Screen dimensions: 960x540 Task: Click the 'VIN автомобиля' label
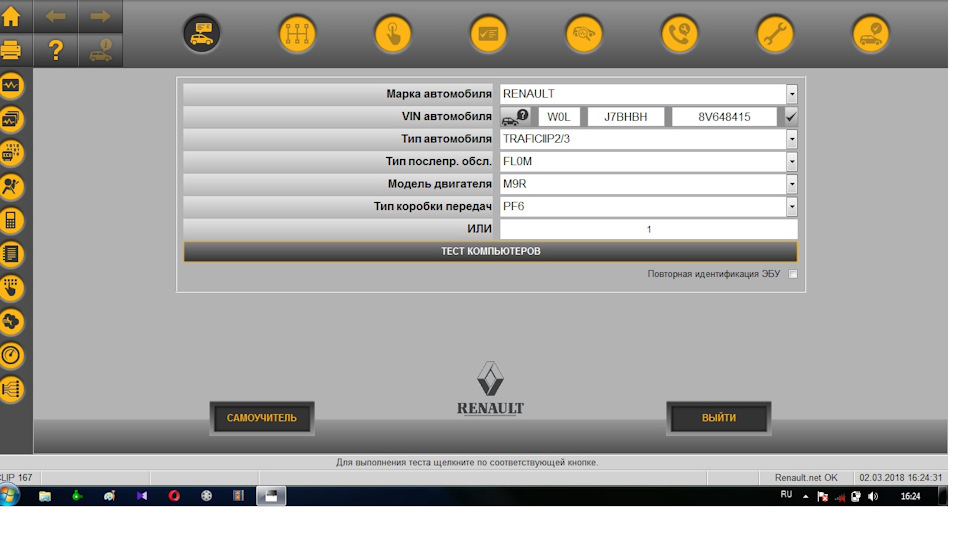pos(446,116)
